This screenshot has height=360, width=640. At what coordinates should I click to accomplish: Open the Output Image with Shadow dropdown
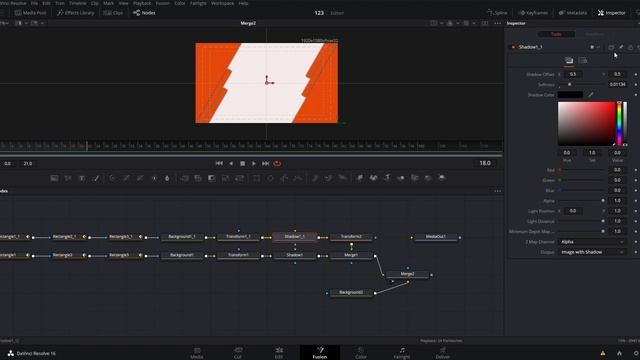[x=591, y=252]
